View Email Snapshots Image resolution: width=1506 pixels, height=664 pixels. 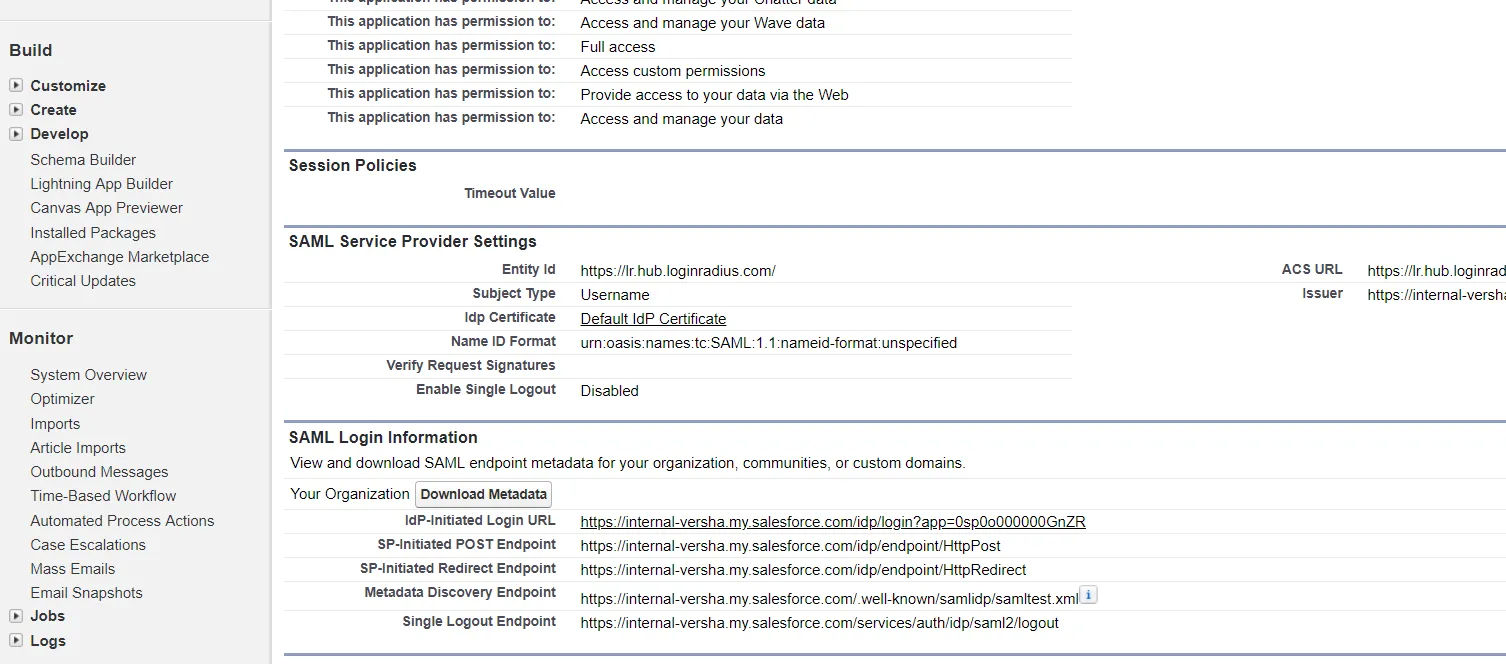pos(86,592)
